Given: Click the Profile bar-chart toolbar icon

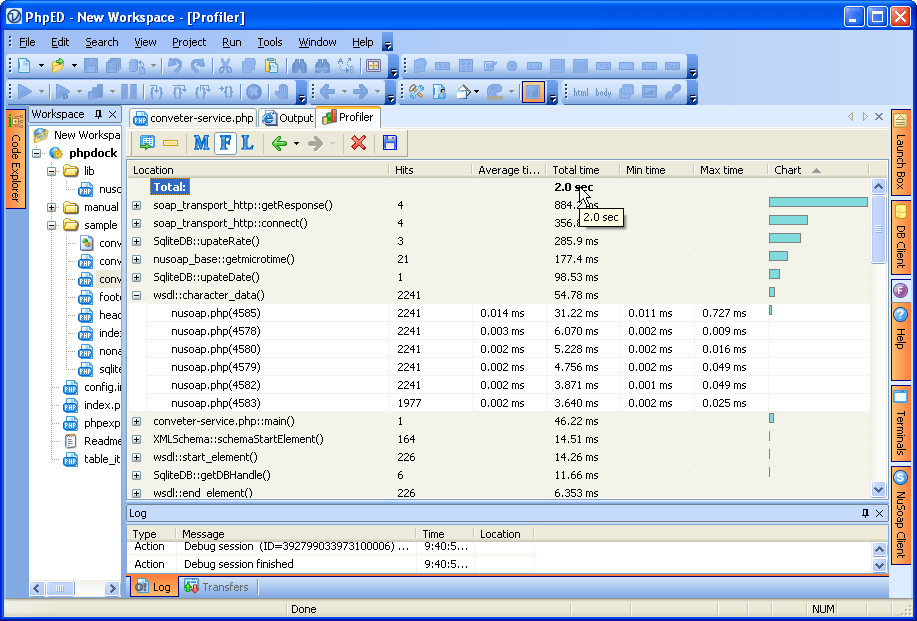Looking at the screenshot, I should [x=95, y=91].
